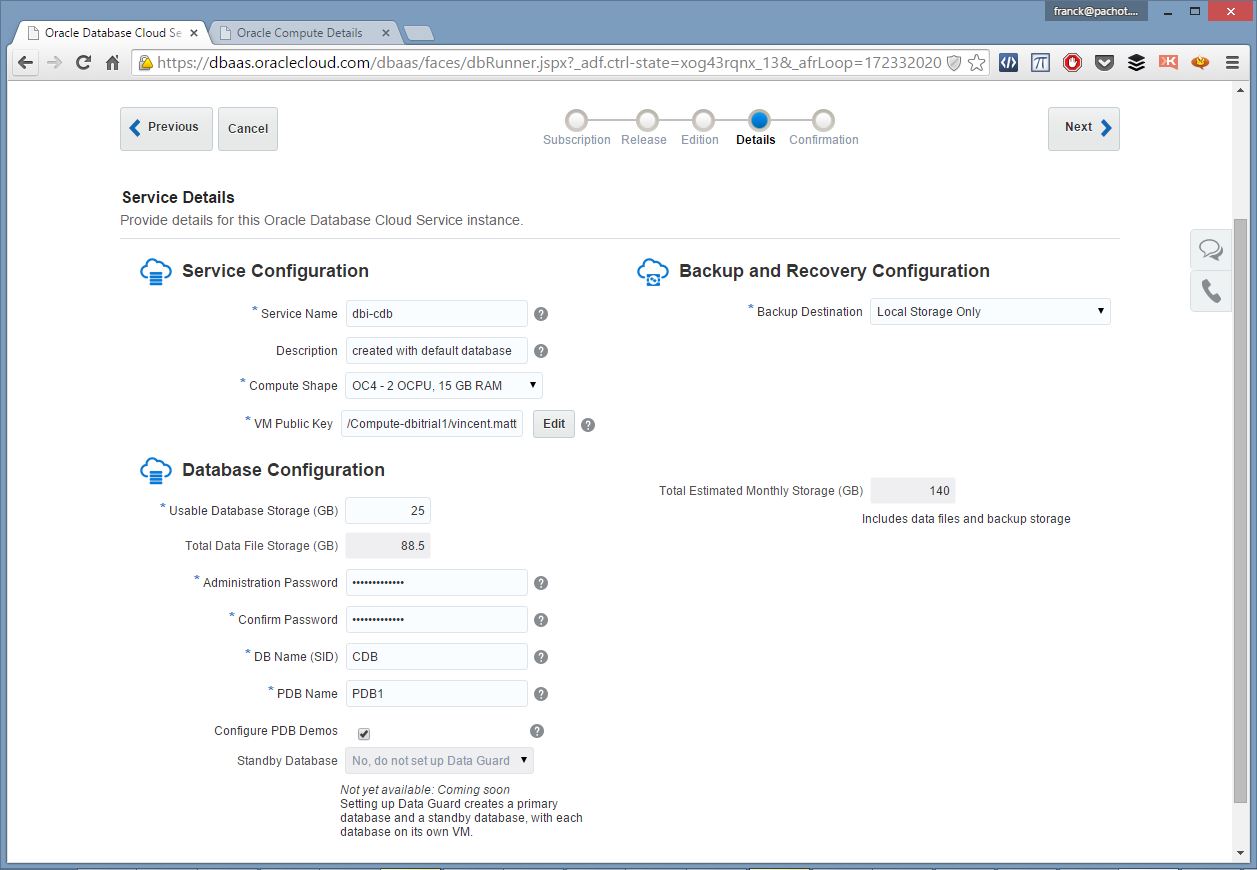Go to the Previous wizard page
This screenshot has width=1257, height=870.
coord(166,128)
